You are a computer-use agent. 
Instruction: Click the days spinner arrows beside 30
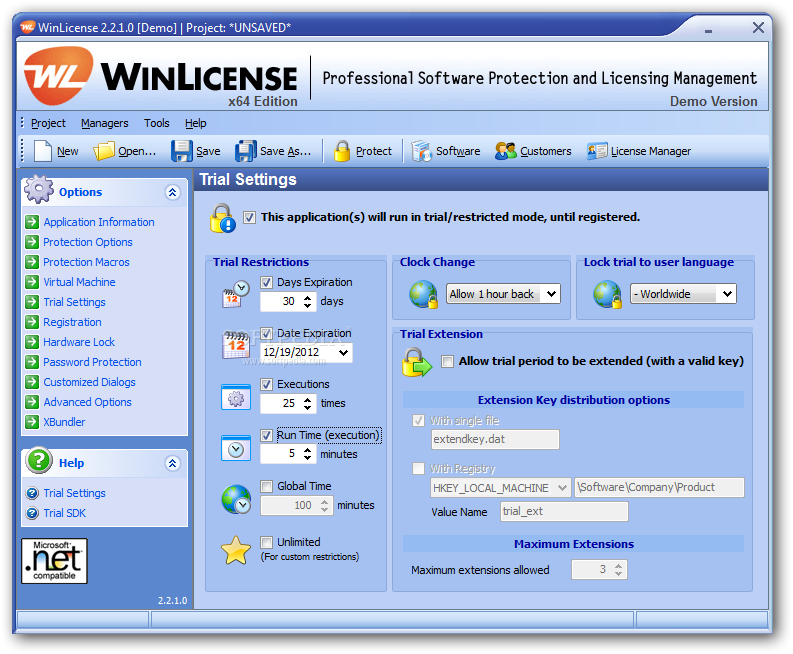click(307, 302)
